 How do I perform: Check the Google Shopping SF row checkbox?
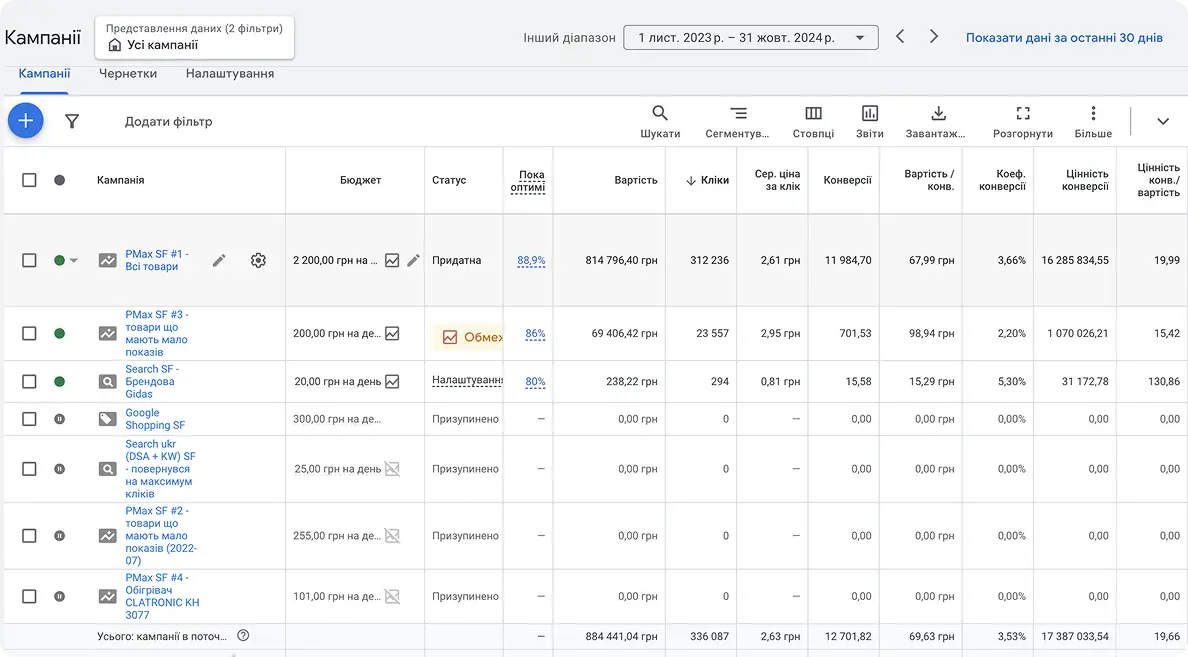(x=29, y=419)
